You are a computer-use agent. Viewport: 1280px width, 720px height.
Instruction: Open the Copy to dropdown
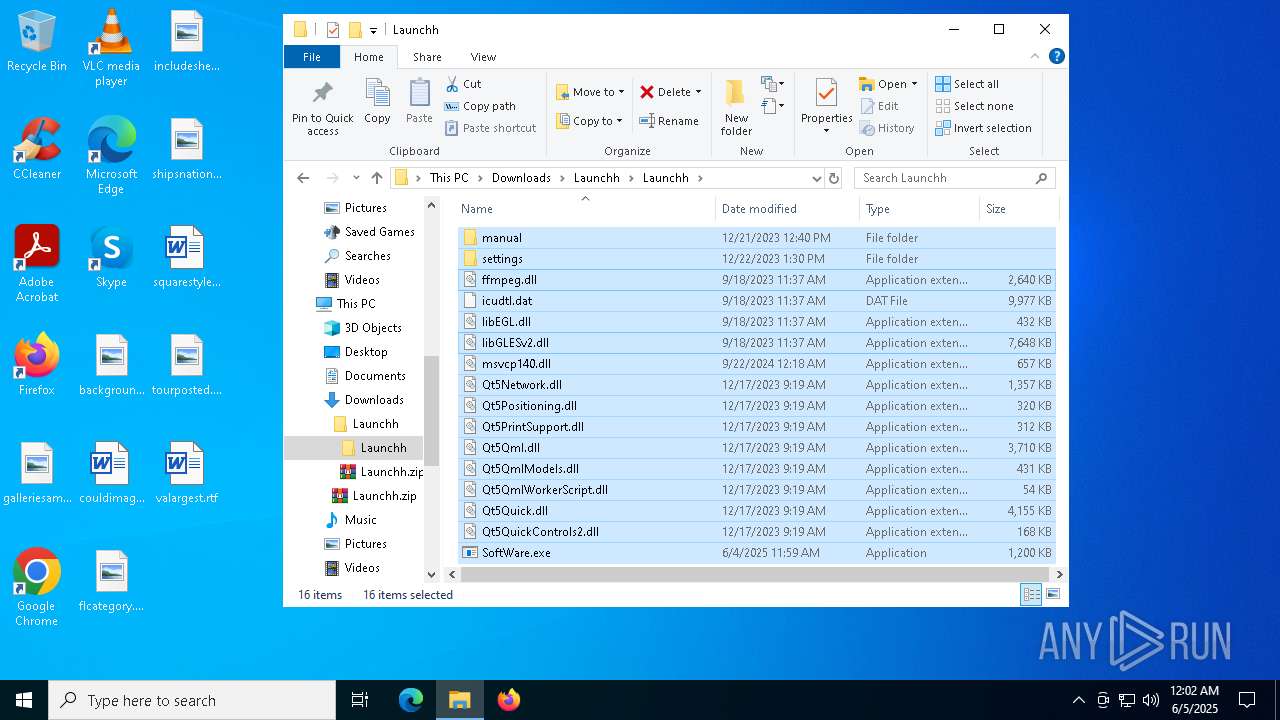pos(590,121)
